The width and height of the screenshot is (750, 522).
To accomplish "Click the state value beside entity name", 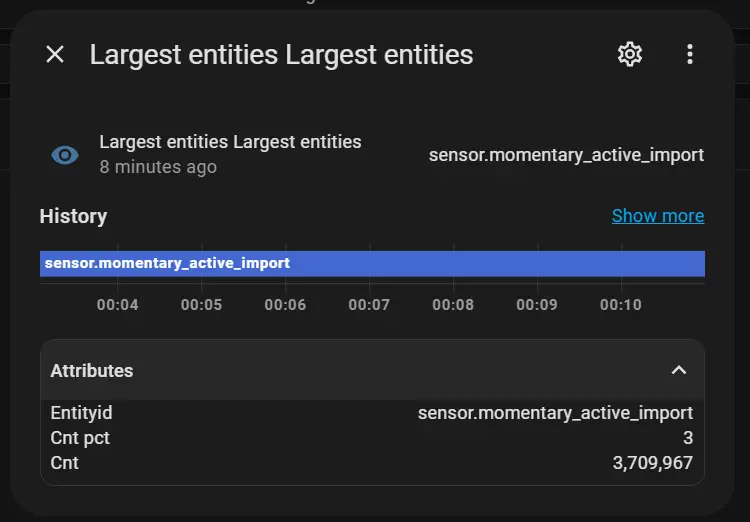I will coord(566,155).
